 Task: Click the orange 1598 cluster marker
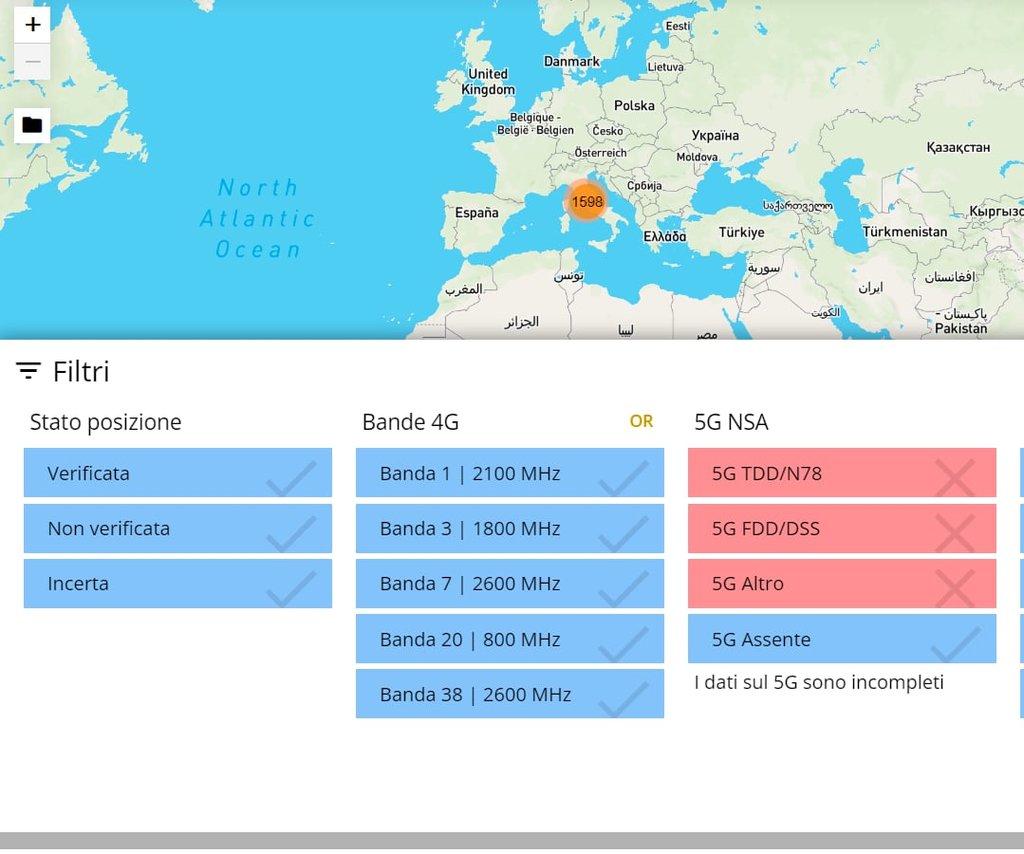587,201
